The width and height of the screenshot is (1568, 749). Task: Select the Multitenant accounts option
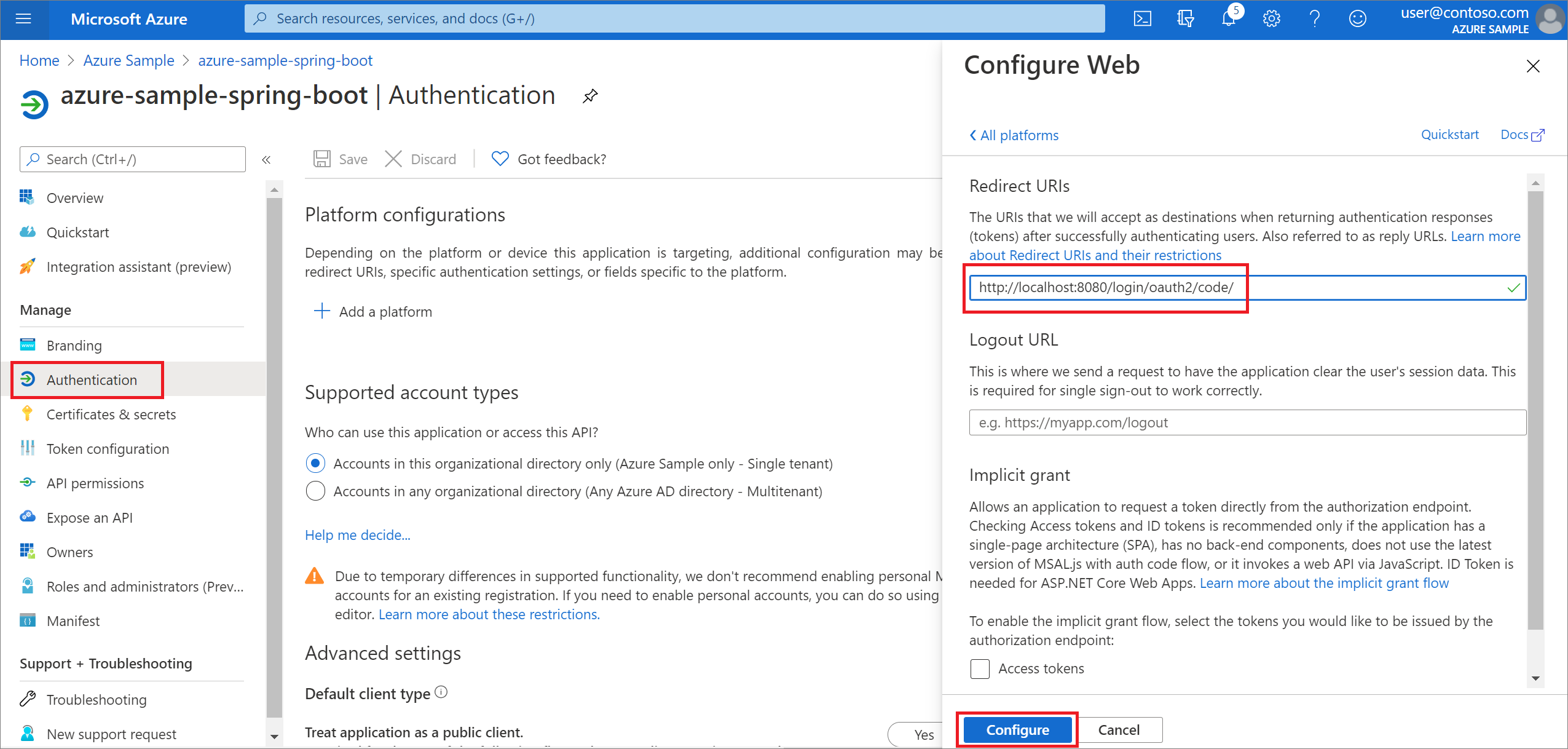coord(315,491)
